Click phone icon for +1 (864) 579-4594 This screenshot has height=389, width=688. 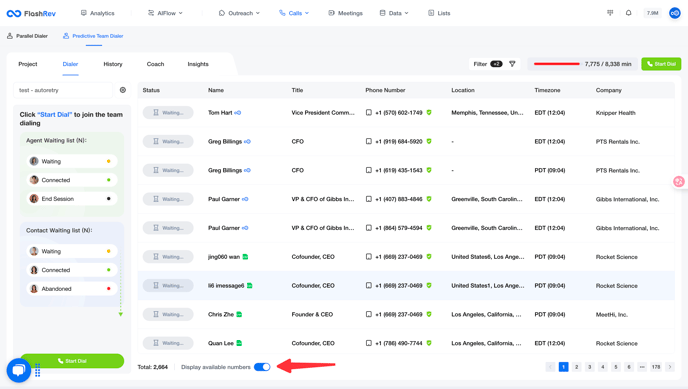(x=369, y=228)
